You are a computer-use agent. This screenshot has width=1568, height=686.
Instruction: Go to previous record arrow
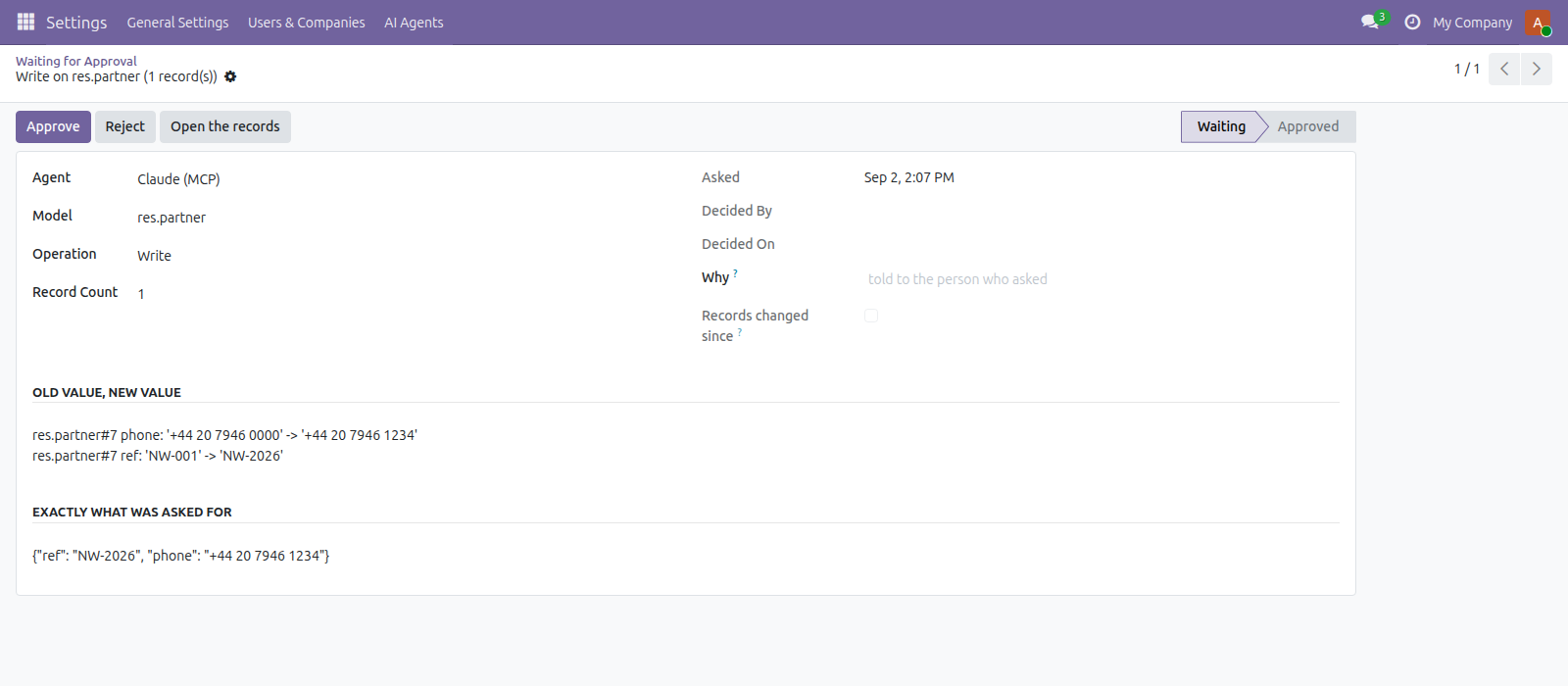1504,69
